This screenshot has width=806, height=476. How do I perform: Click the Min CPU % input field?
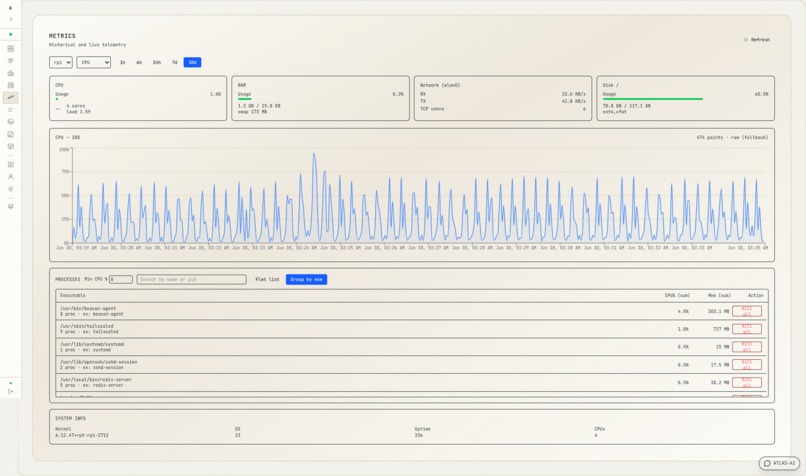tap(121, 280)
